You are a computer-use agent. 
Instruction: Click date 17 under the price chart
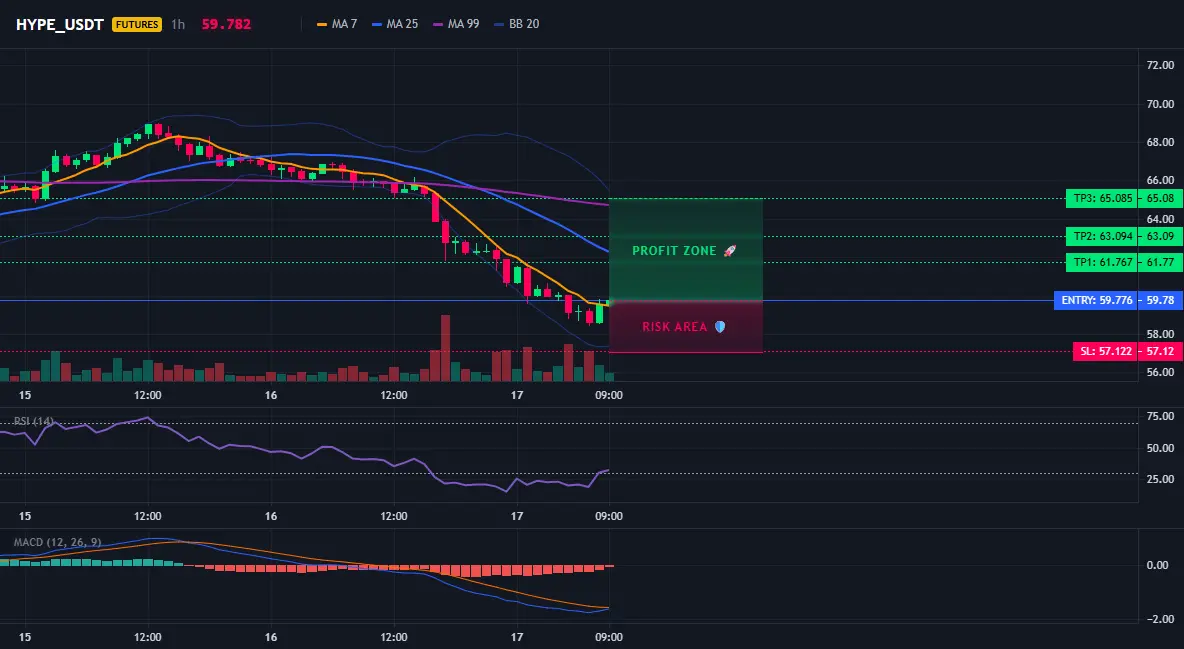516,395
